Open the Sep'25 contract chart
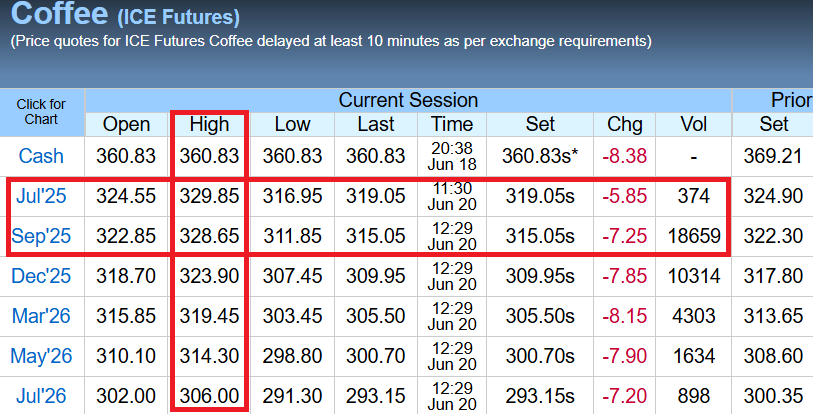Image resolution: width=813 pixels, height=414 pixels. [x=41, y=236]
